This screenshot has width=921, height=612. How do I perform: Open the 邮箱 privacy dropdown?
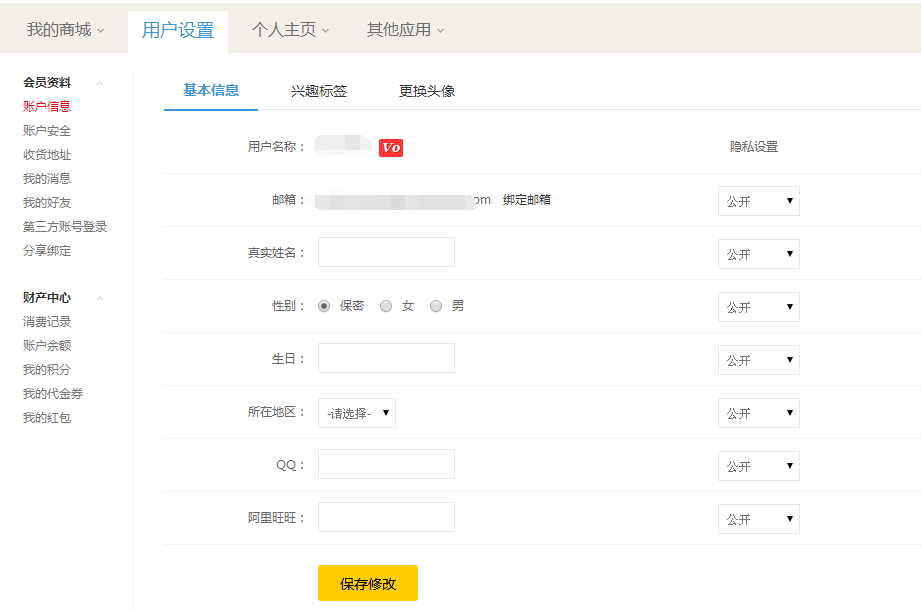point(758,201)
